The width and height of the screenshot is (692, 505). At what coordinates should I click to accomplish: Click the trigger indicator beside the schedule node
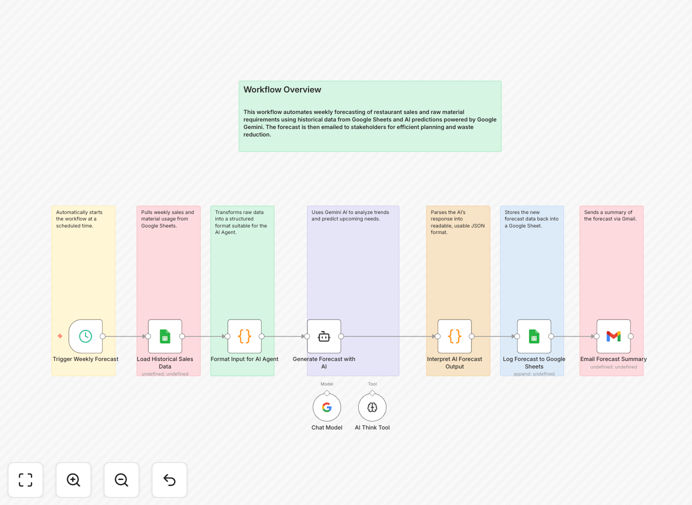(x=60, y=336)
